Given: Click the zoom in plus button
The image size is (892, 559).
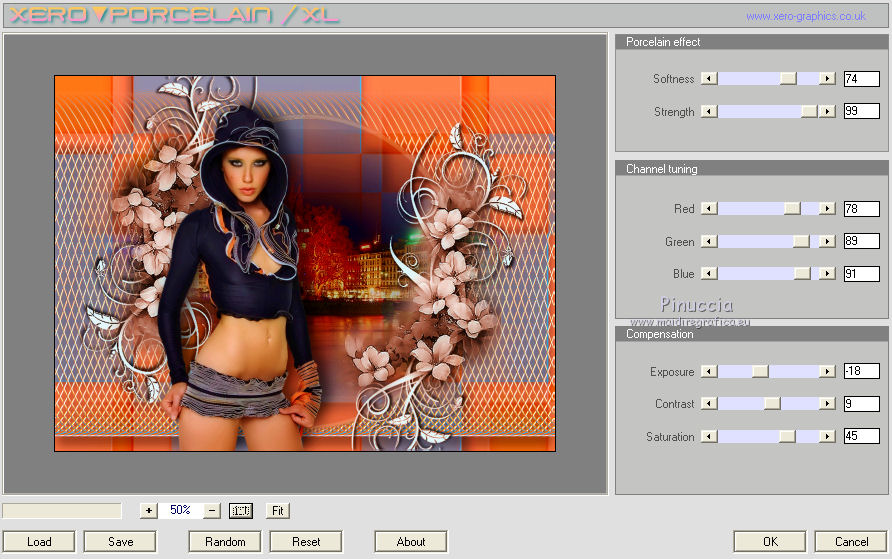Looking at the screenshot, I should (149, 510).
